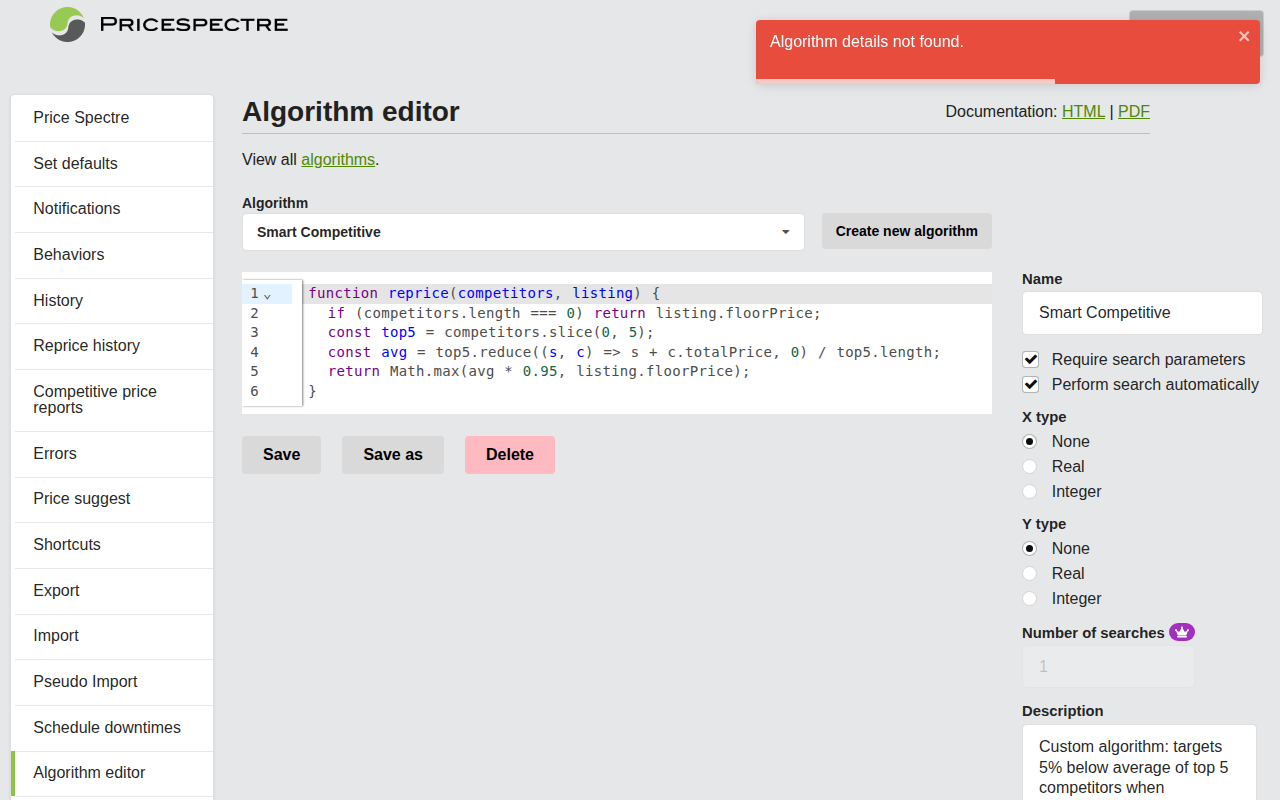Image resolution: width=1280 pixels, height=800 pixels.
Task: Click Save as to duplicate the algorithm
Action: [392, 454]
